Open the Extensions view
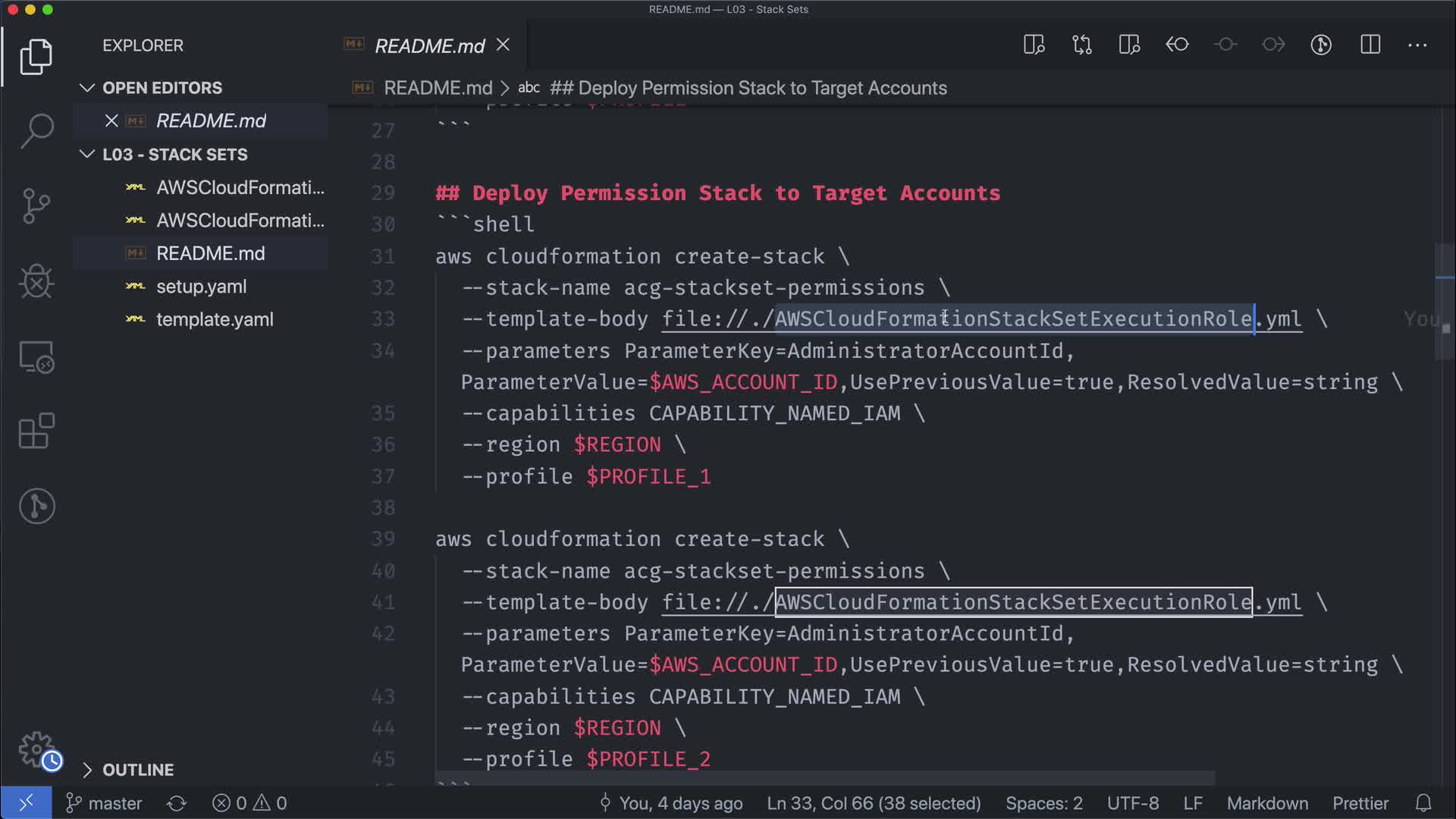Viewport: 1456px width, 819px height. pos(36,431)
